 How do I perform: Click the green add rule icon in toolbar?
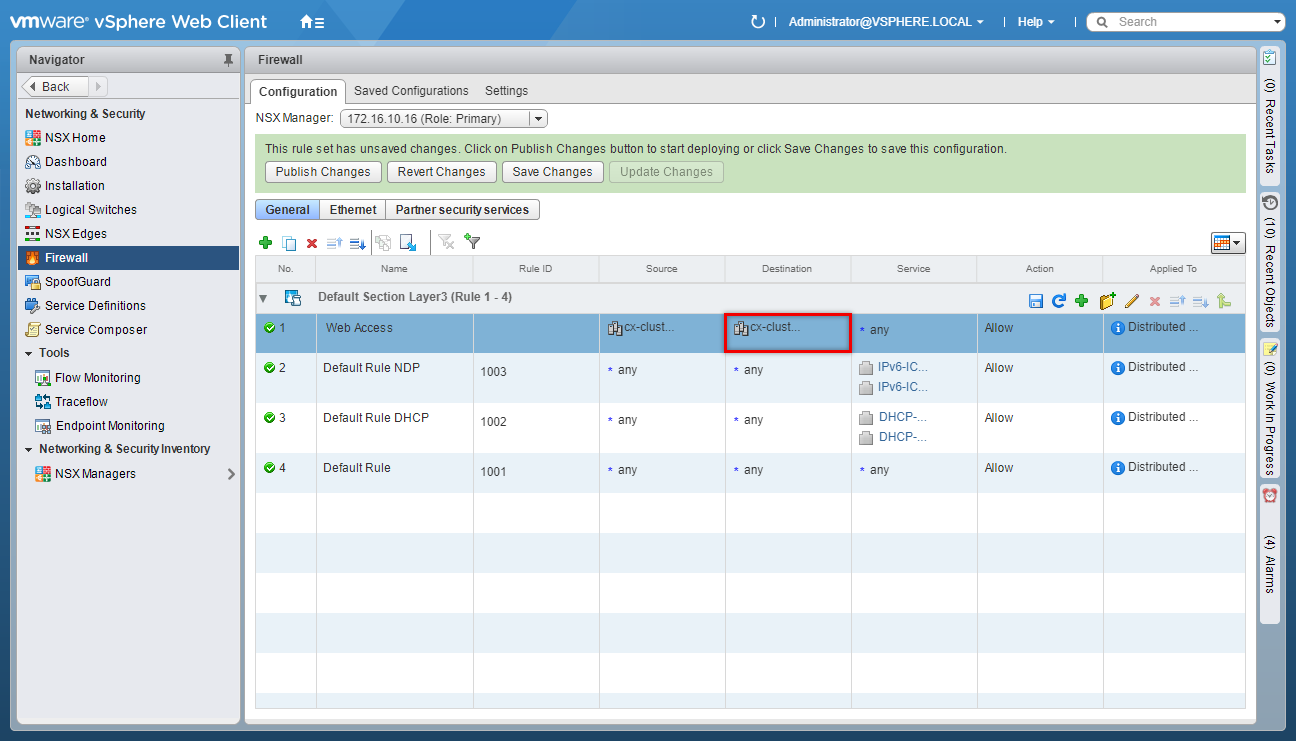point(266,243)
